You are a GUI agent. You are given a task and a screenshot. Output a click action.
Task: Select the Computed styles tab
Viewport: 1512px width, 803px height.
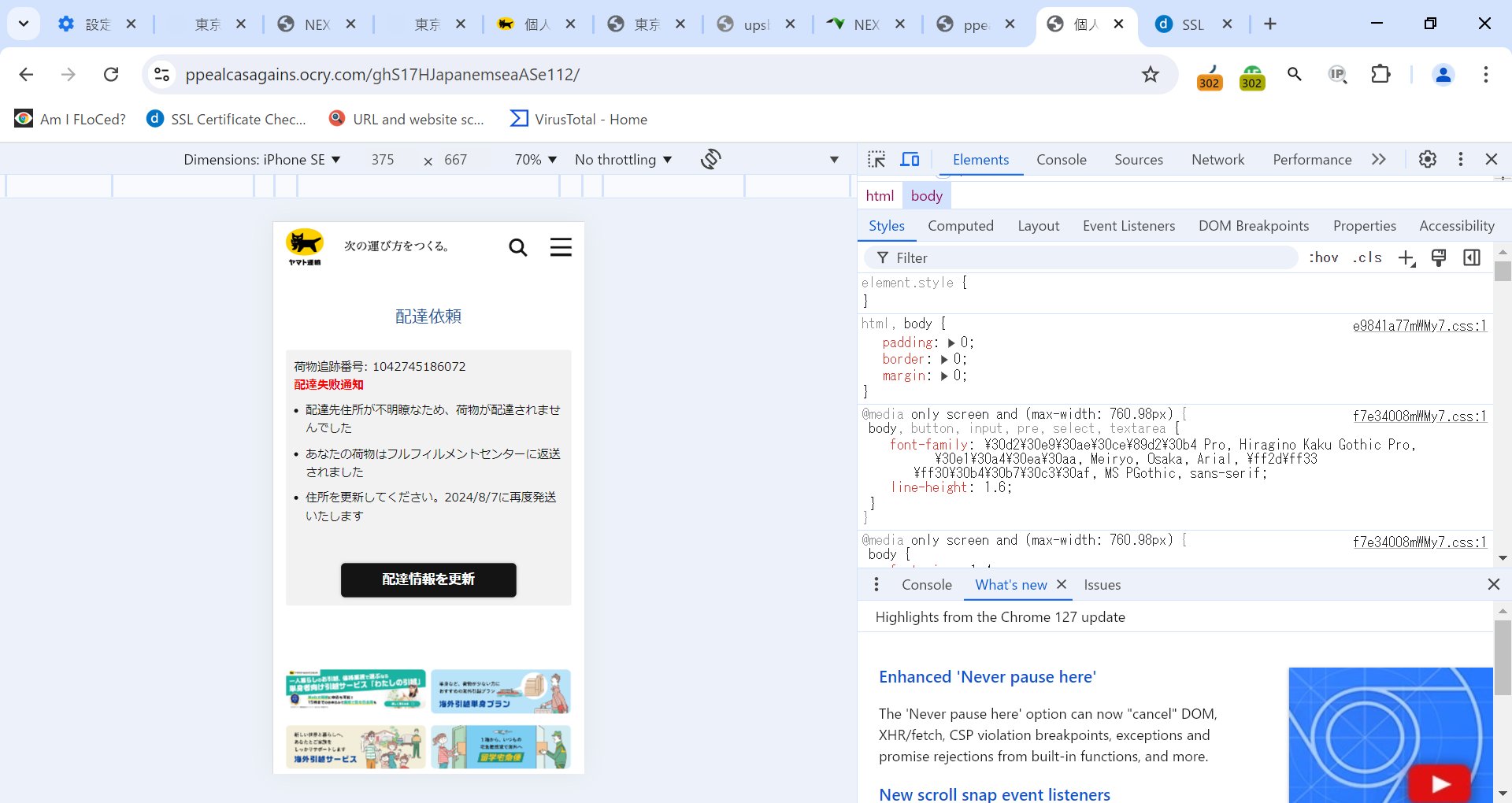click(960, 226)
